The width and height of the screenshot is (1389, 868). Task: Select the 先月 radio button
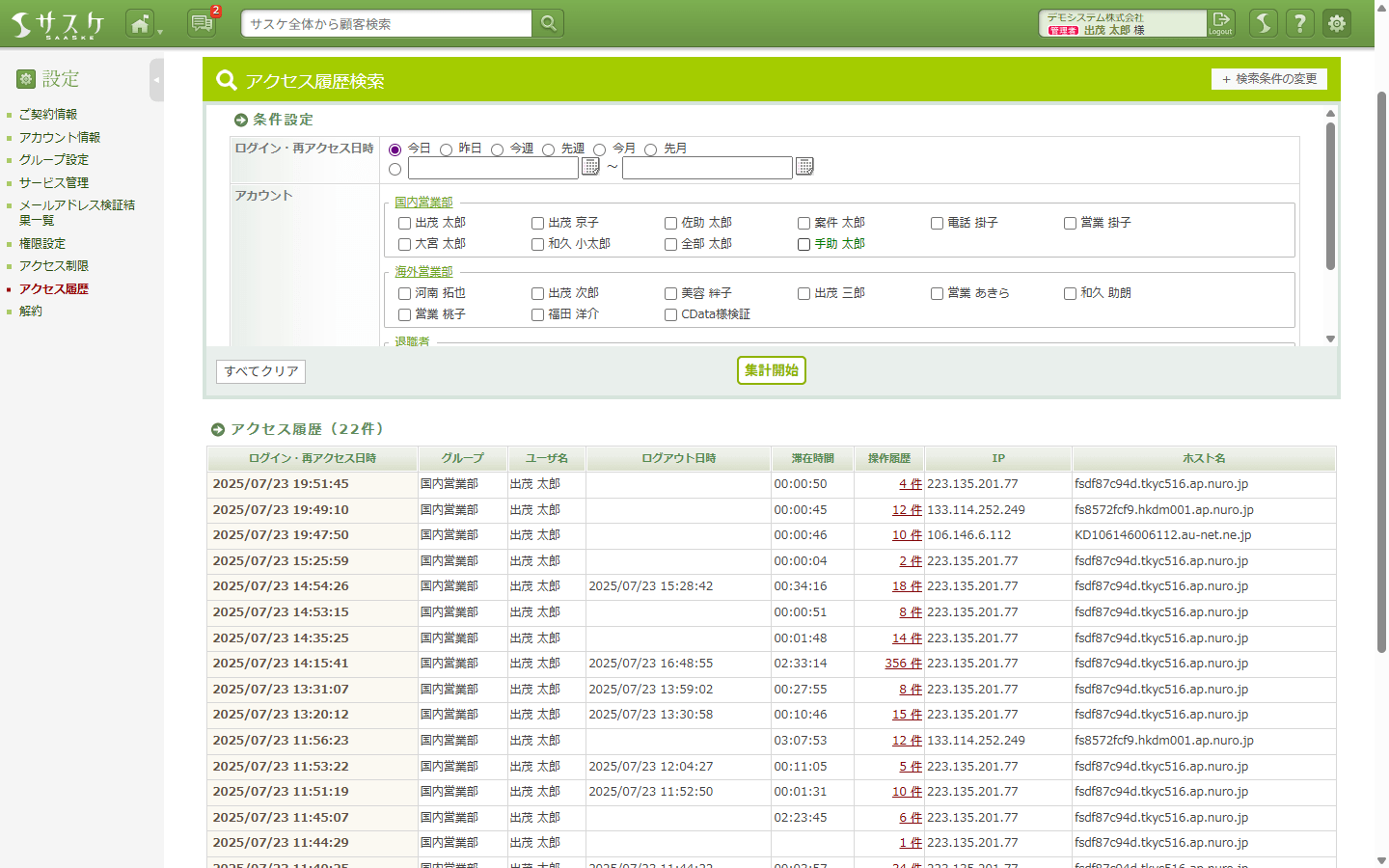[650, 149]
